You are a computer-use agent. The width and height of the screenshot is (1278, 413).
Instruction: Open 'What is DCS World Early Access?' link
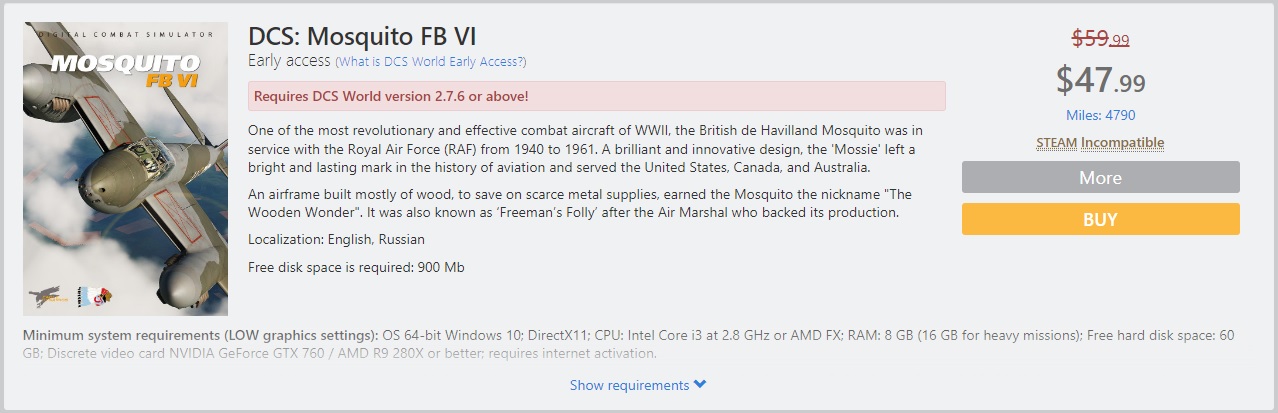[x=431, y=62]
